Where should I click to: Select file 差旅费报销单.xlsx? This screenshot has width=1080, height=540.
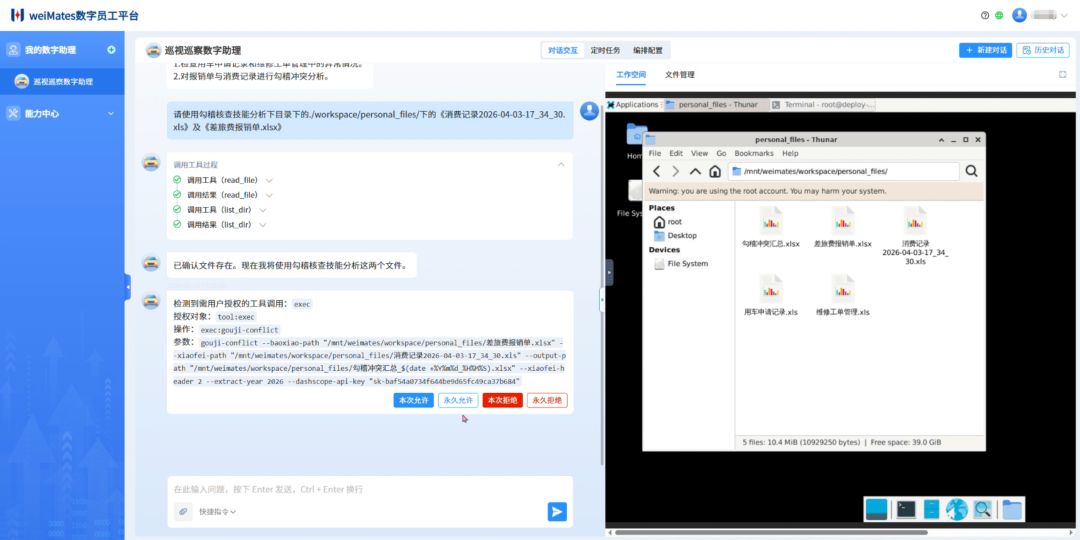pyautogui.click(x=842, y=228)
